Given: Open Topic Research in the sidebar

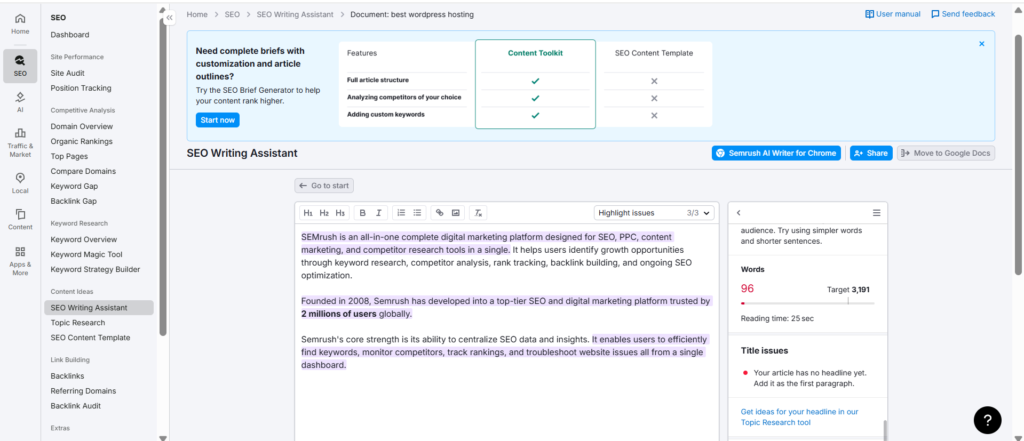Looking at the screenshot, I should pyautogui.click(x=78, y=323).
